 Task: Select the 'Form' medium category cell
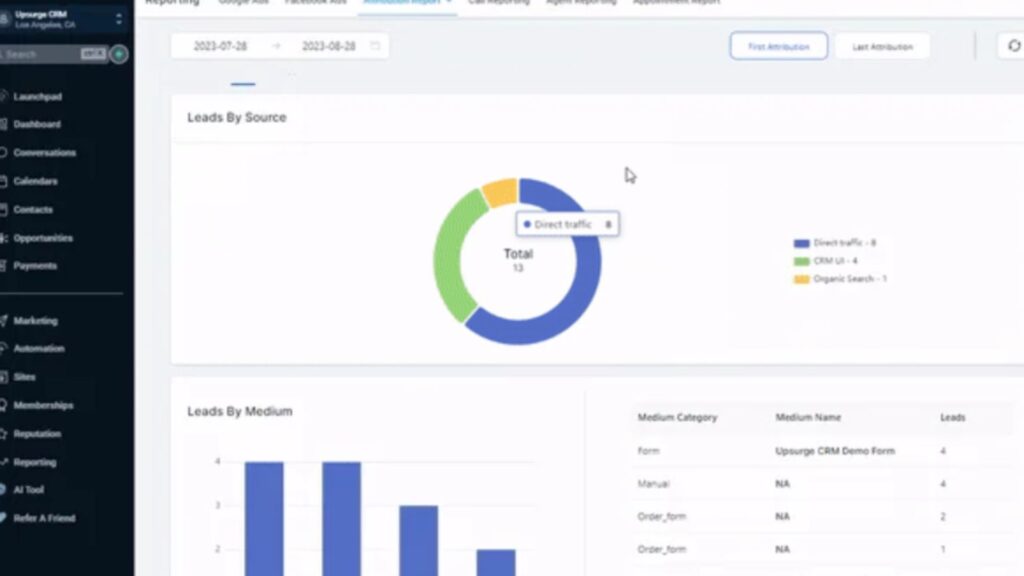click(648, 451)
